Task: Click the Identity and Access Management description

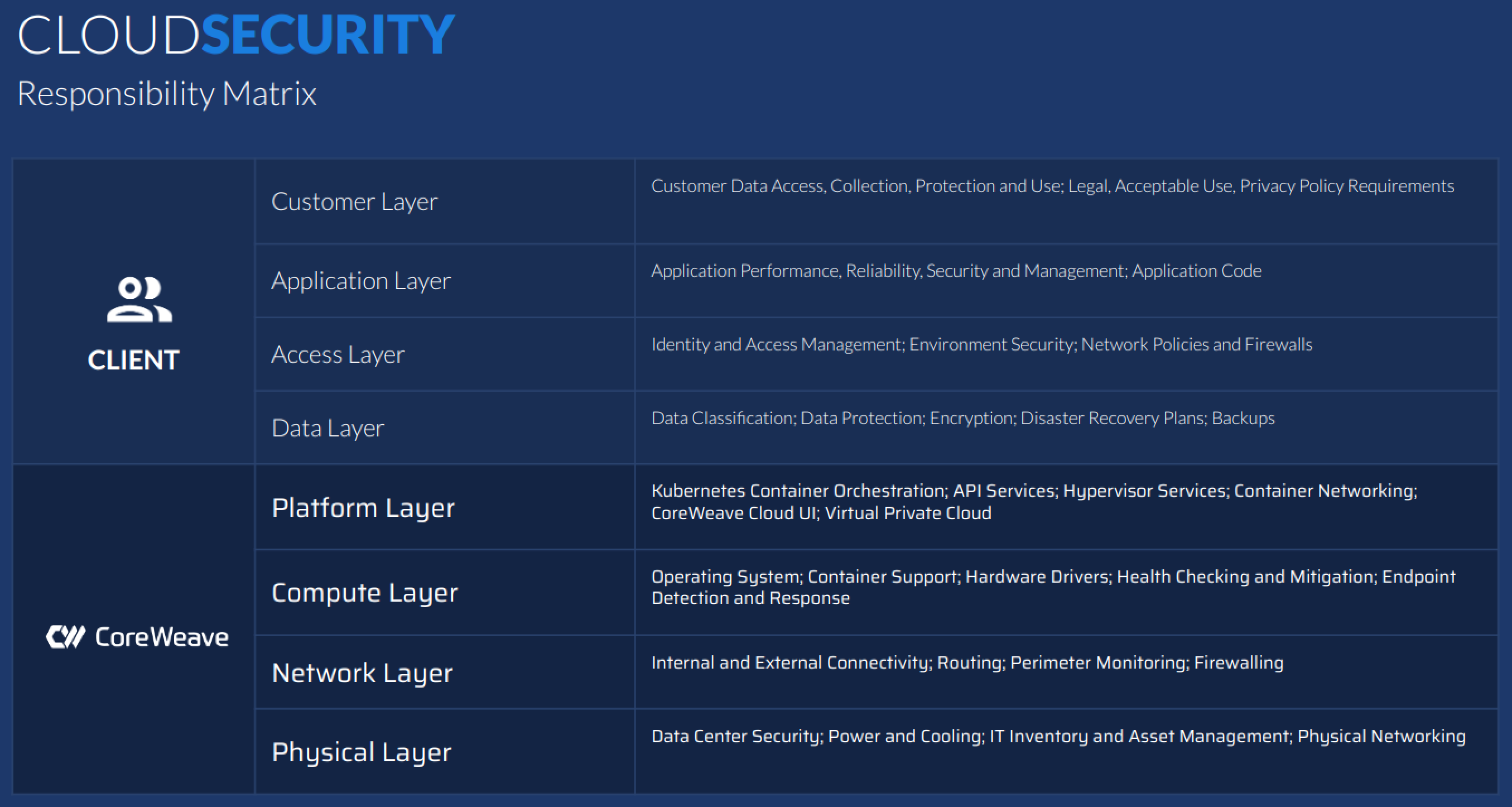Action: click(981, 344)
